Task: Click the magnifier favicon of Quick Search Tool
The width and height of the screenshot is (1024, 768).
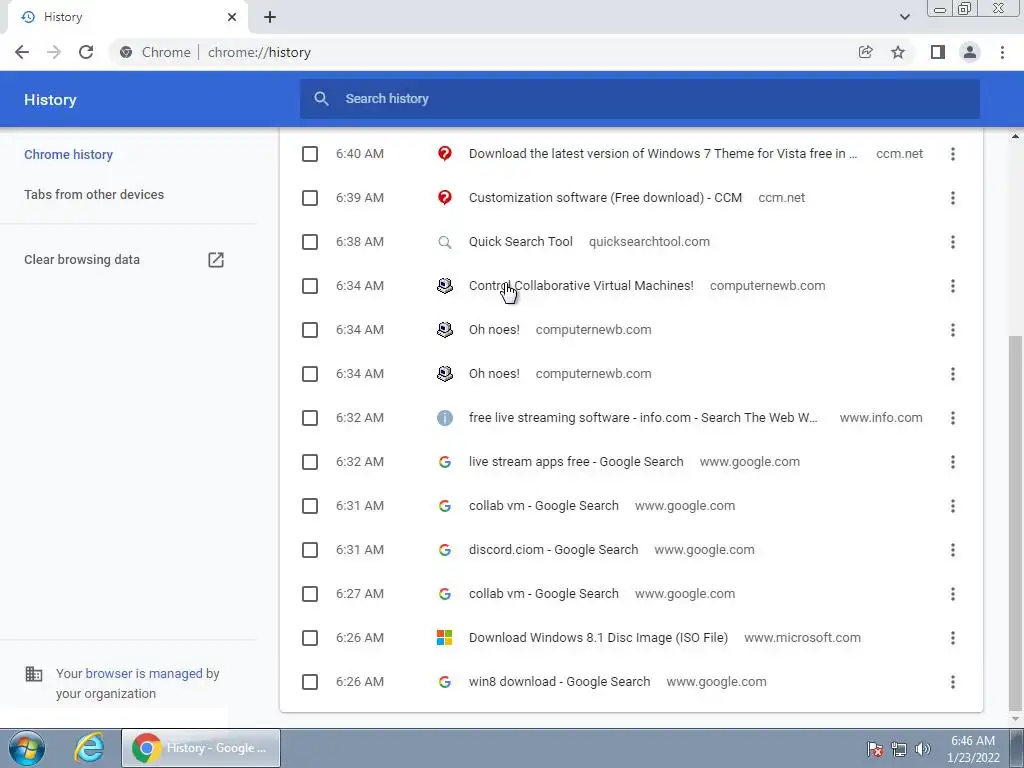Action: click(x=445, y=242)
